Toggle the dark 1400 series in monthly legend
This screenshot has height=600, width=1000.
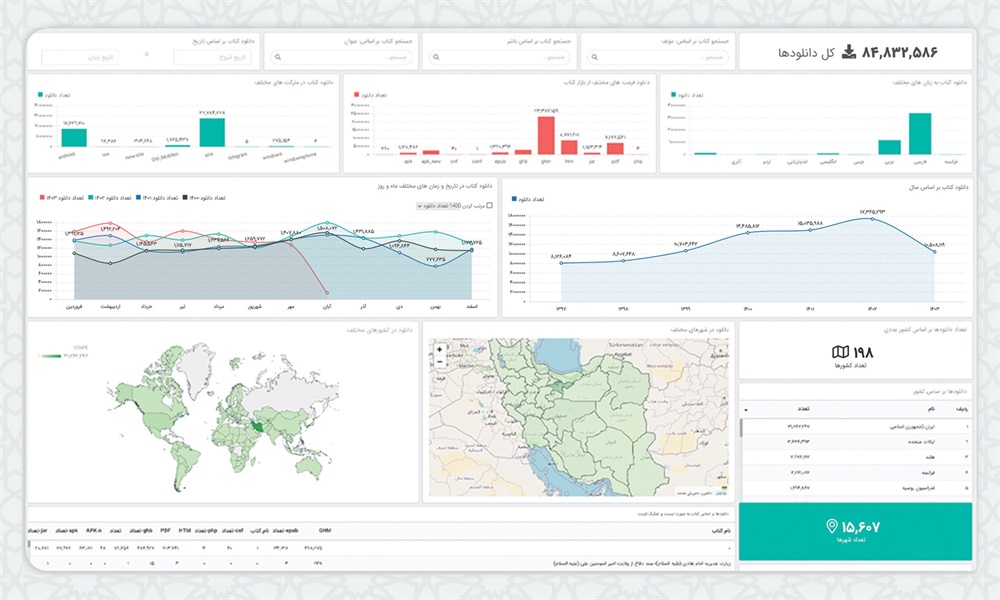[182, 198]
